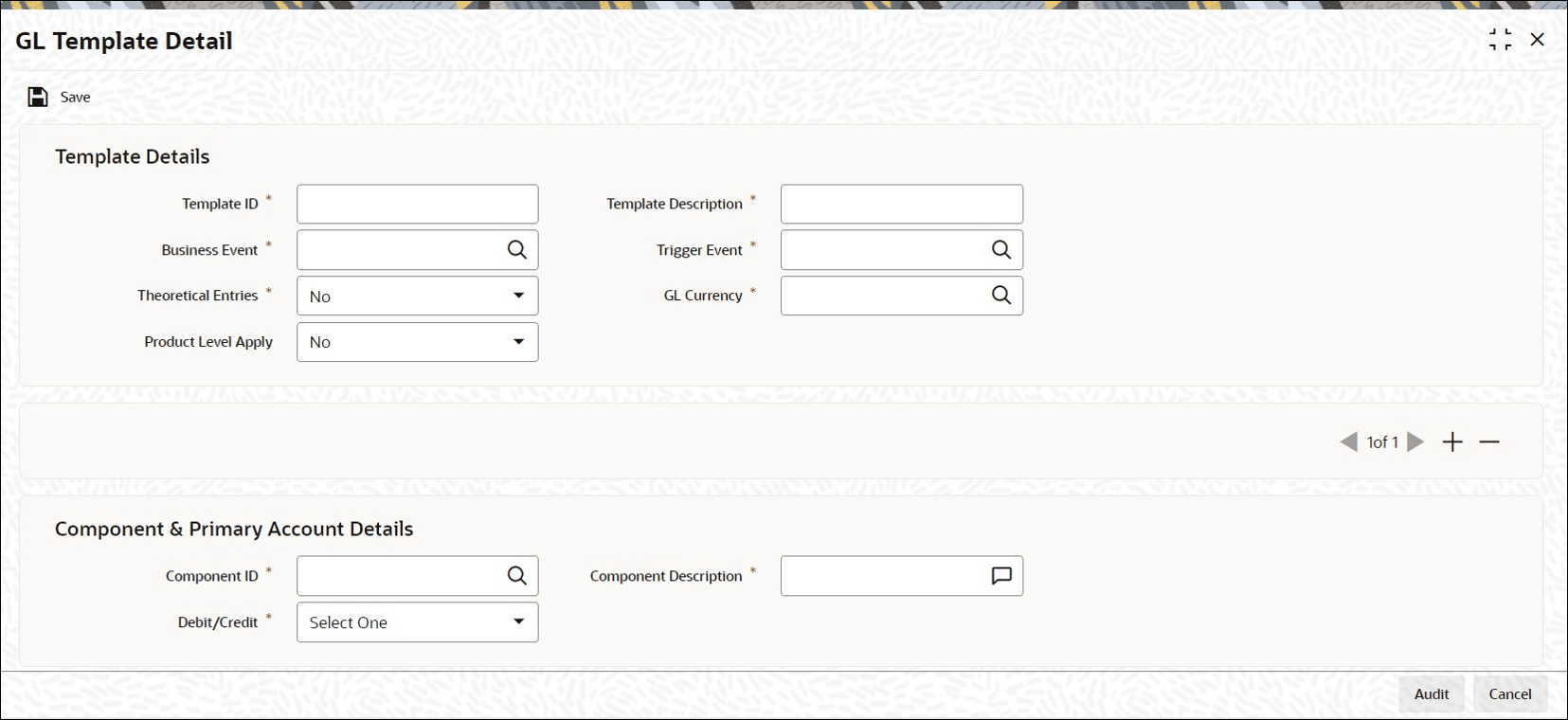This screenshot has width=1568, height=720.
Task: Go to previous record arrow
Action: 1348,441
